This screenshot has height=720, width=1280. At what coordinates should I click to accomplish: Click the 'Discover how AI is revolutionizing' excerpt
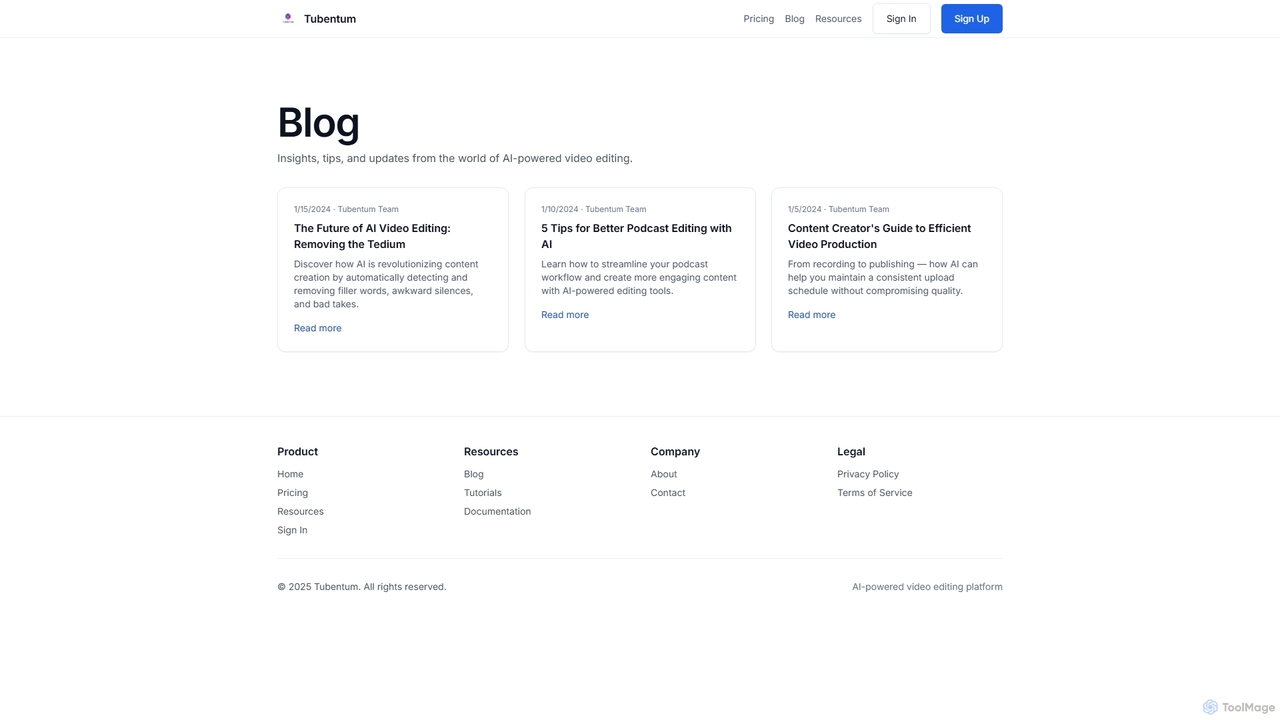[386, 284]
